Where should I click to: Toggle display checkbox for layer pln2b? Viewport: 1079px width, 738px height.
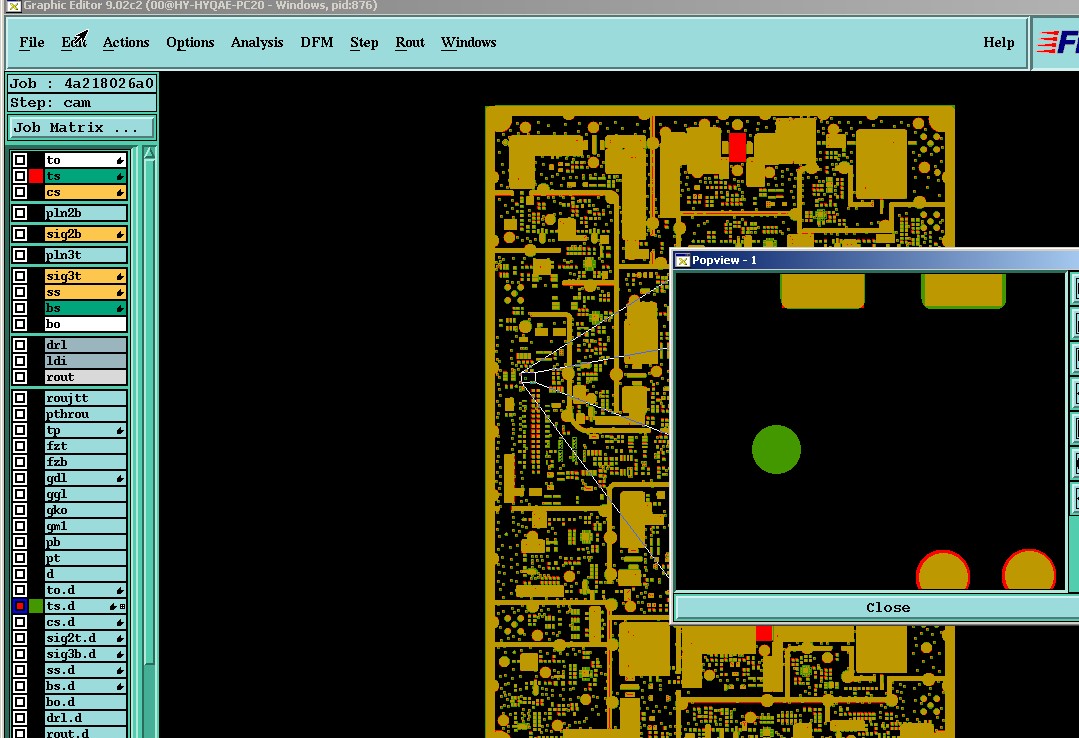point(20,213)
